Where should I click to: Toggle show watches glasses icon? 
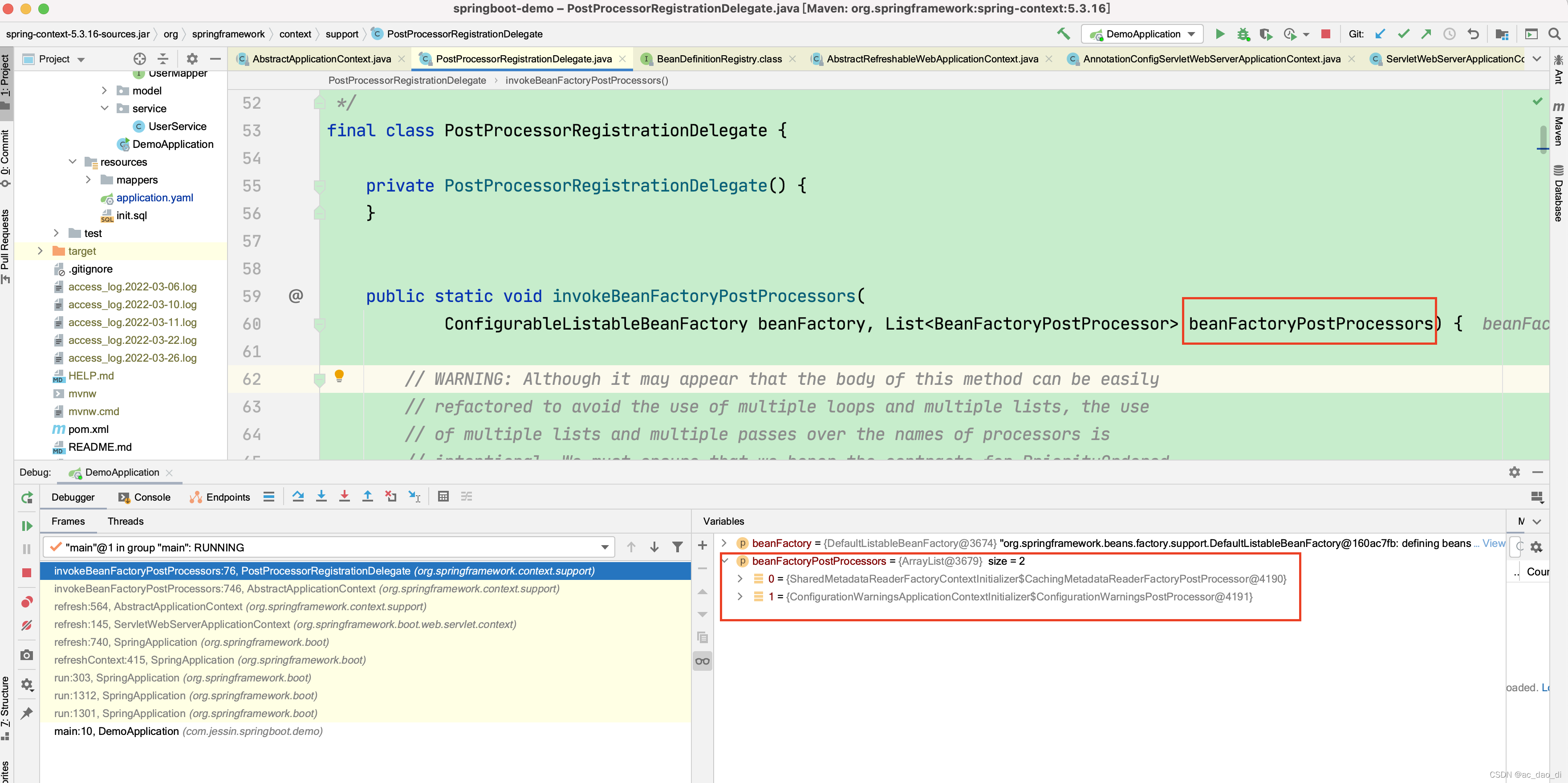pos(703,661)
